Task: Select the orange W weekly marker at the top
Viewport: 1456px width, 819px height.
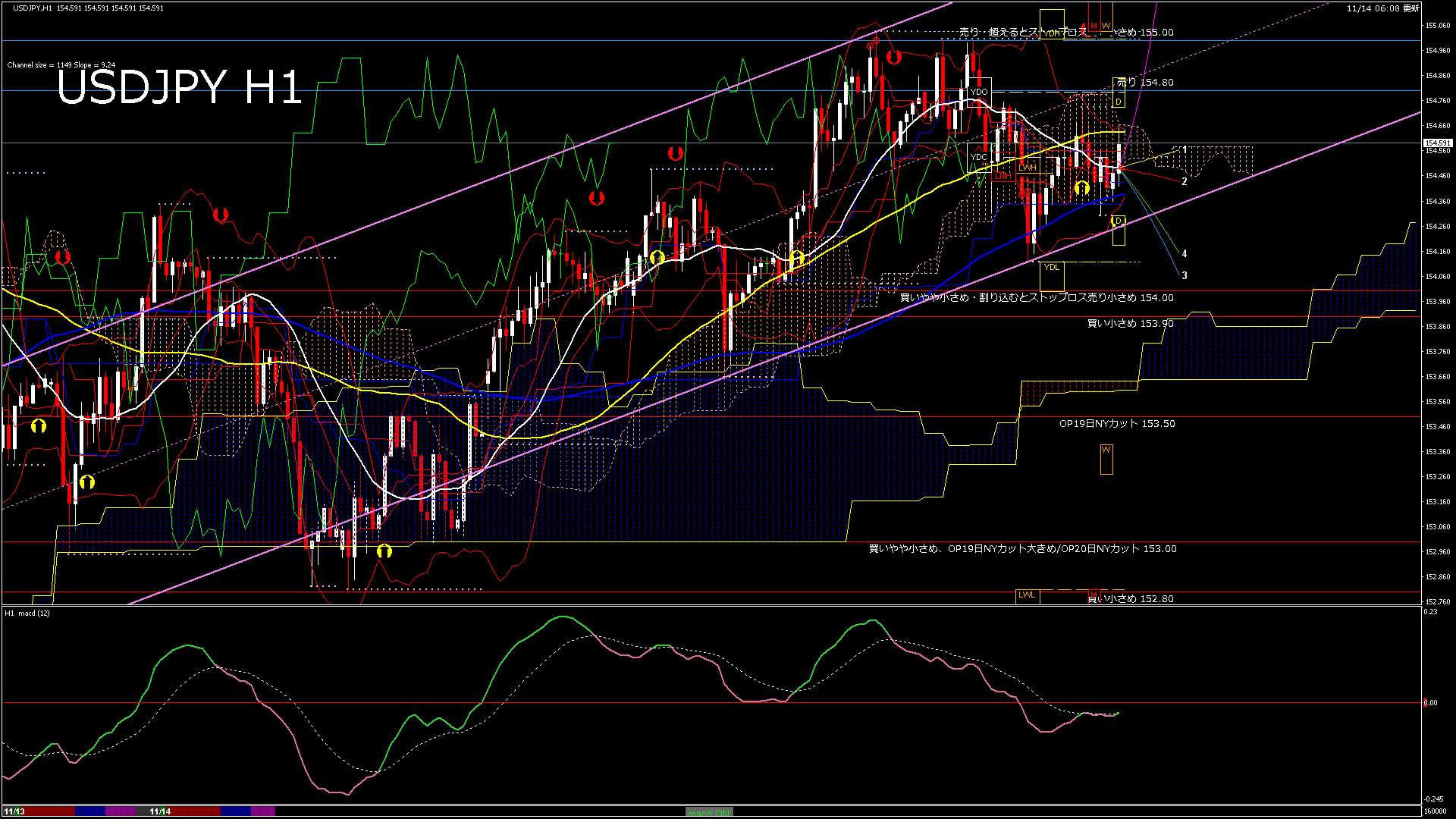Action: tap(1106, 26)
